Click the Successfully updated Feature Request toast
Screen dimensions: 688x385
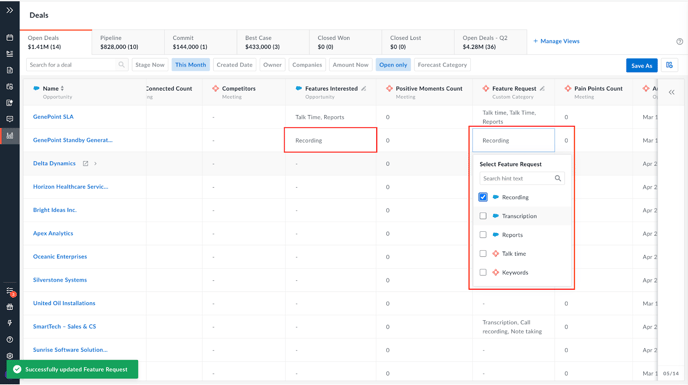tap(72, 369)
